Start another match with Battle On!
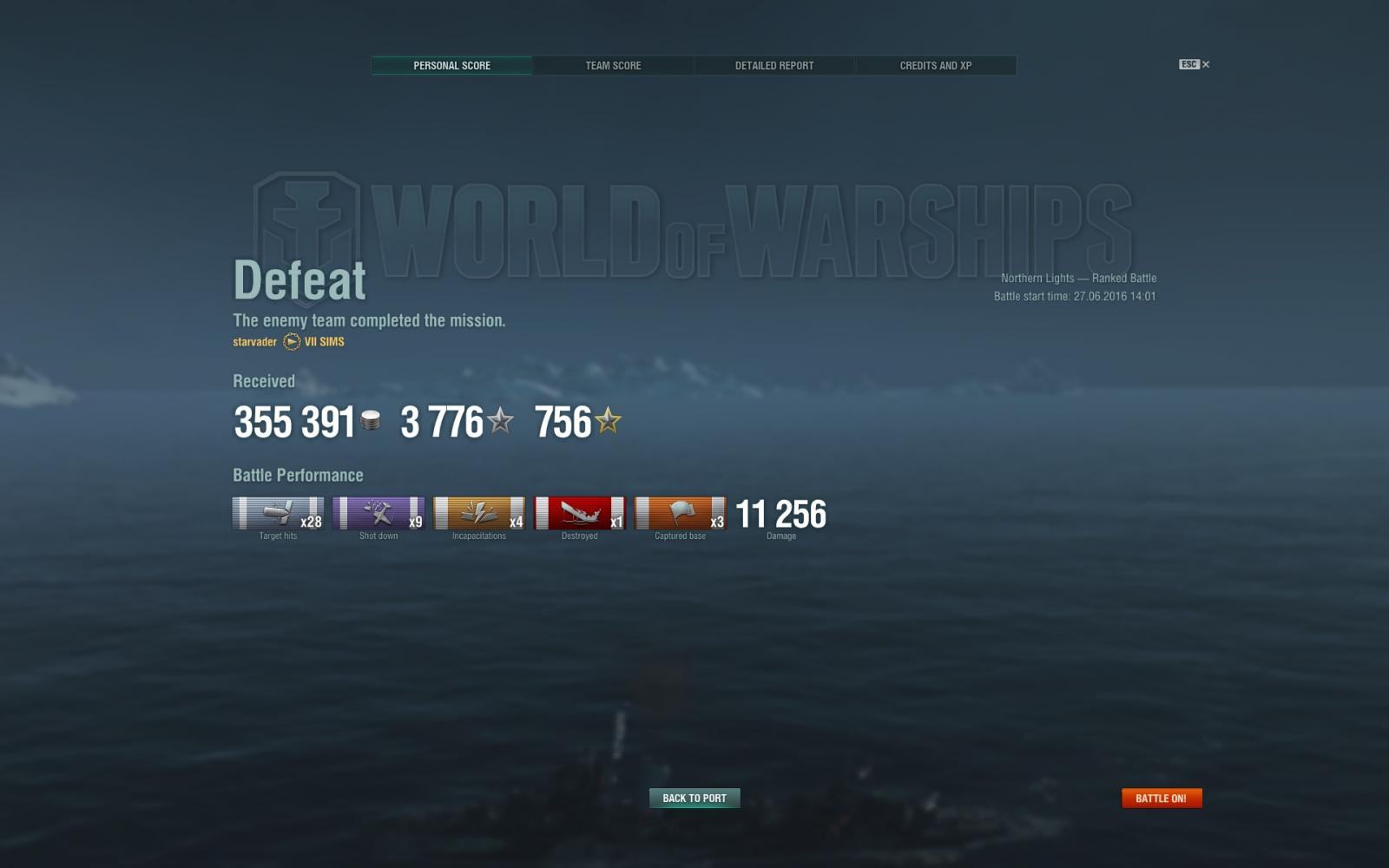The image size is (1389, 868). [1162, 798]
